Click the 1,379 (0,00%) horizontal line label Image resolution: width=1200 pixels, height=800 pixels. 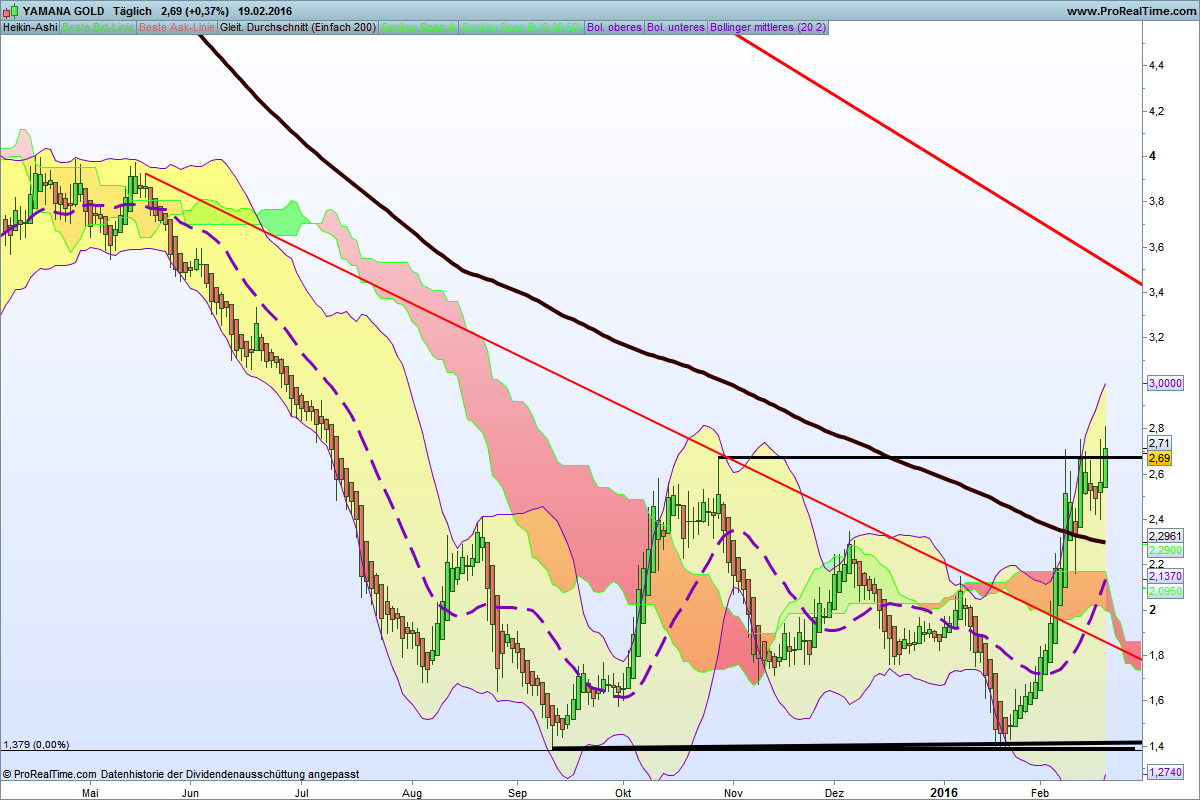(36, 744)
